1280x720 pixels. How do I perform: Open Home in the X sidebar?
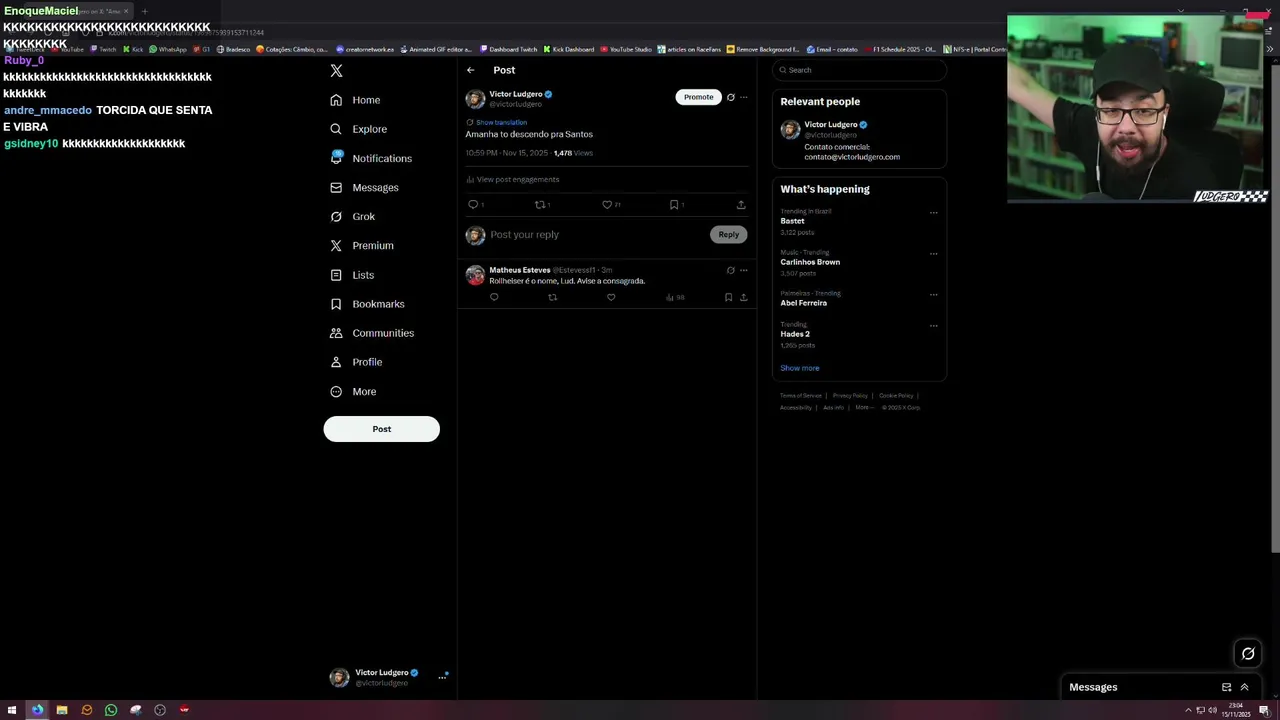[x=355, y=100]
